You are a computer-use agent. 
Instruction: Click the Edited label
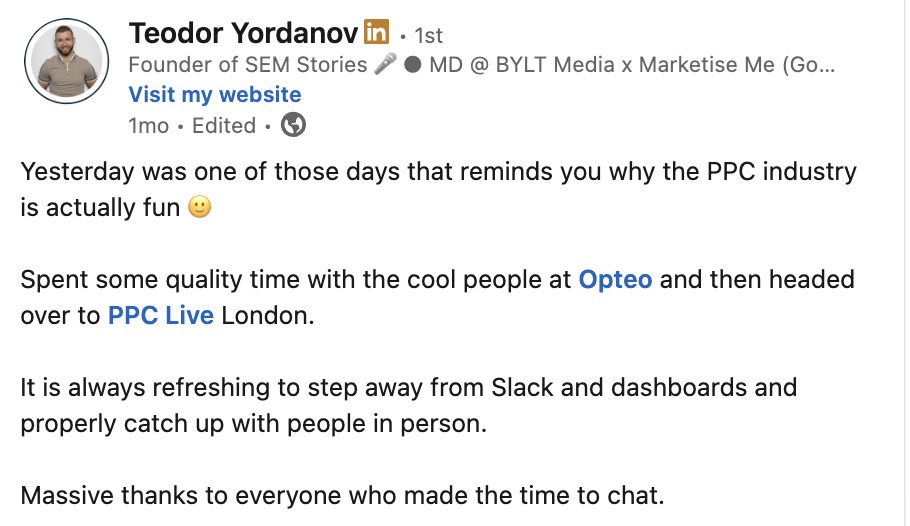[224, 125]
